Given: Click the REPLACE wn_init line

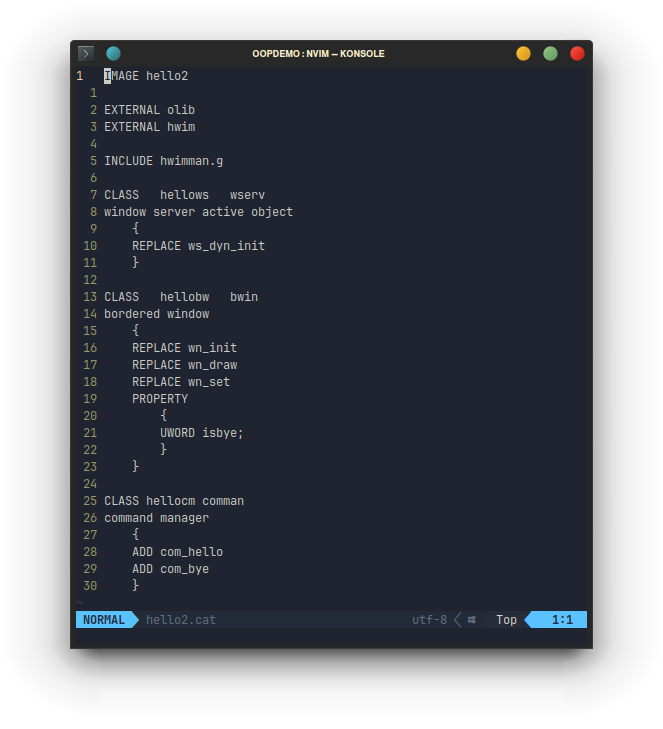Looking at the screenshot, I should click(x=184, y=348).
